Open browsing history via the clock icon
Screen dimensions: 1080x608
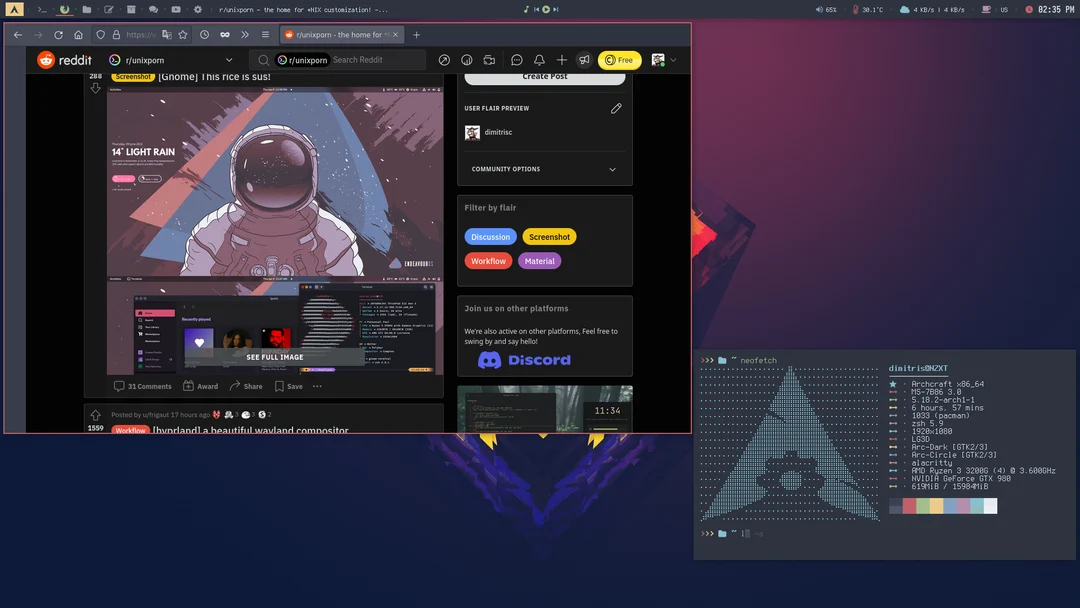(x=205, y=34)
